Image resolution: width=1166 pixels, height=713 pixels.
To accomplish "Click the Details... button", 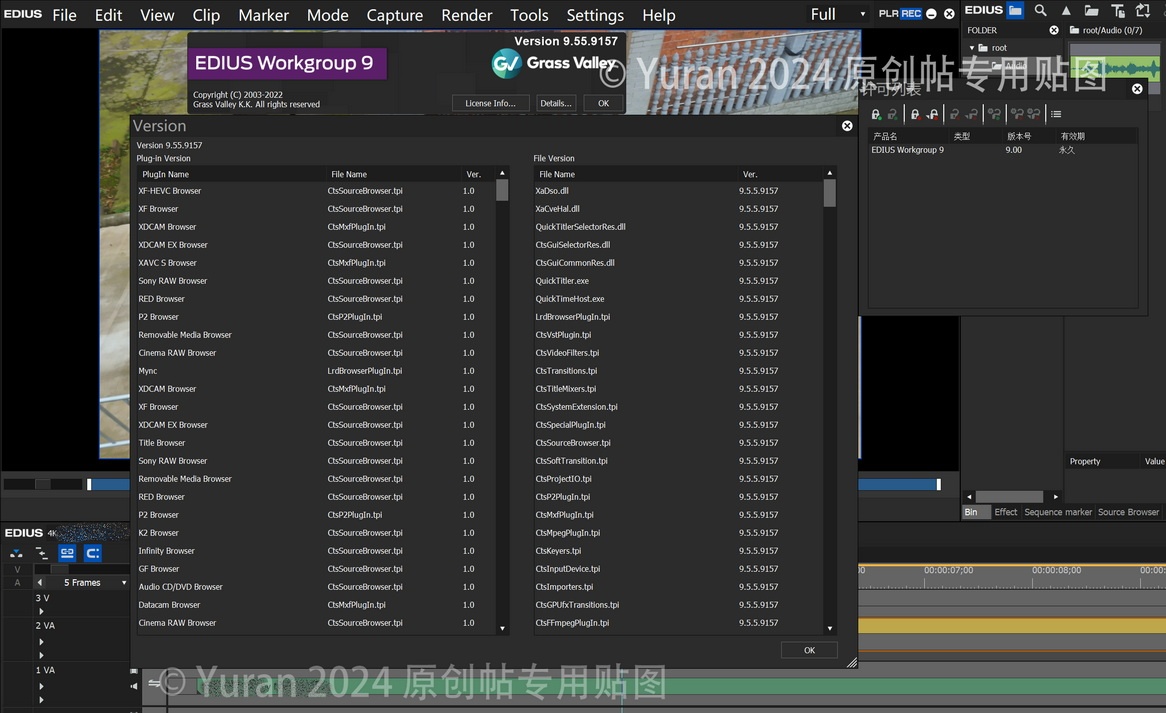I will pyautogui.click(x=555, y=103).
